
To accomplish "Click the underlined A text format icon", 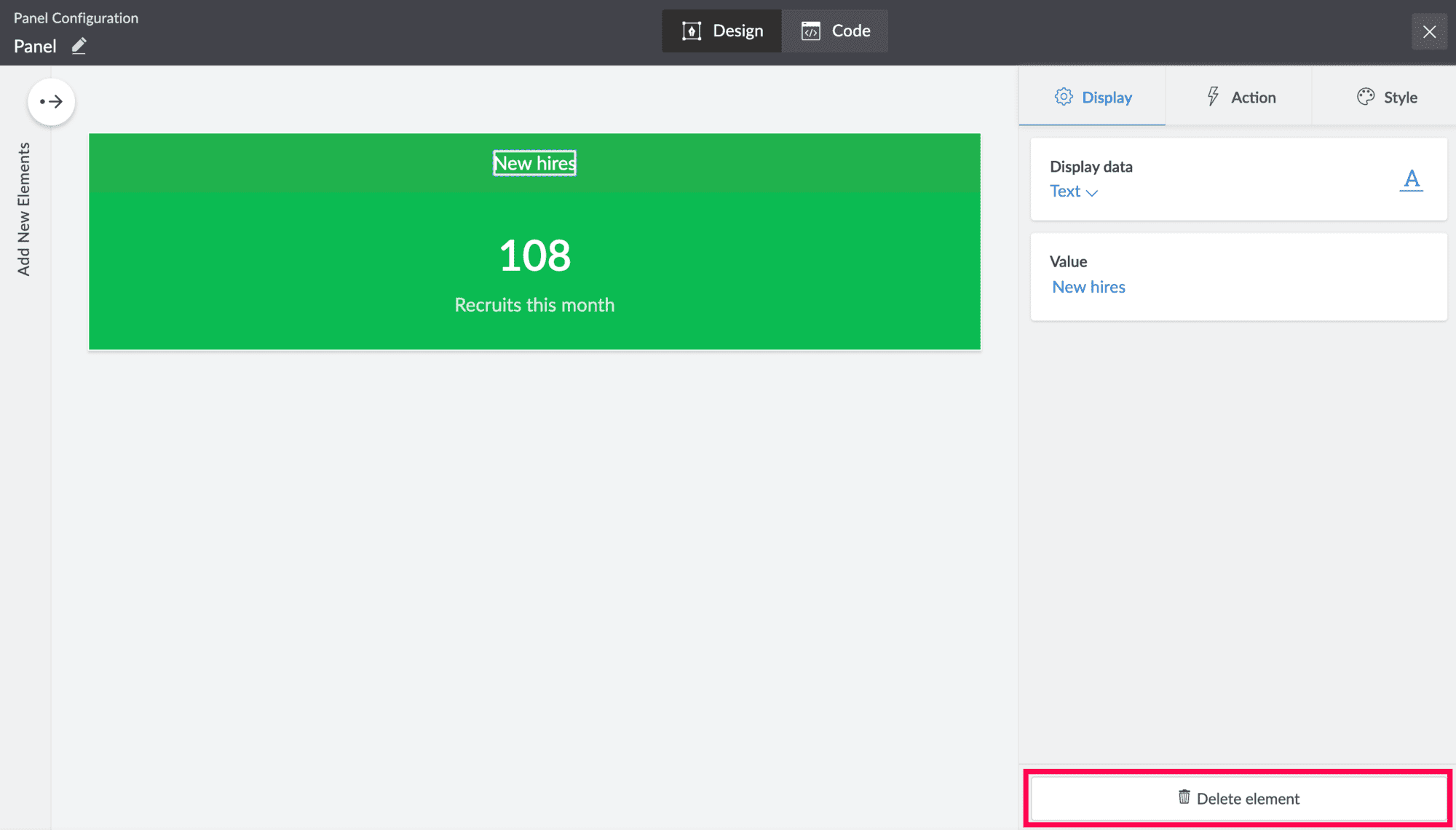I will click(1412, 179).
